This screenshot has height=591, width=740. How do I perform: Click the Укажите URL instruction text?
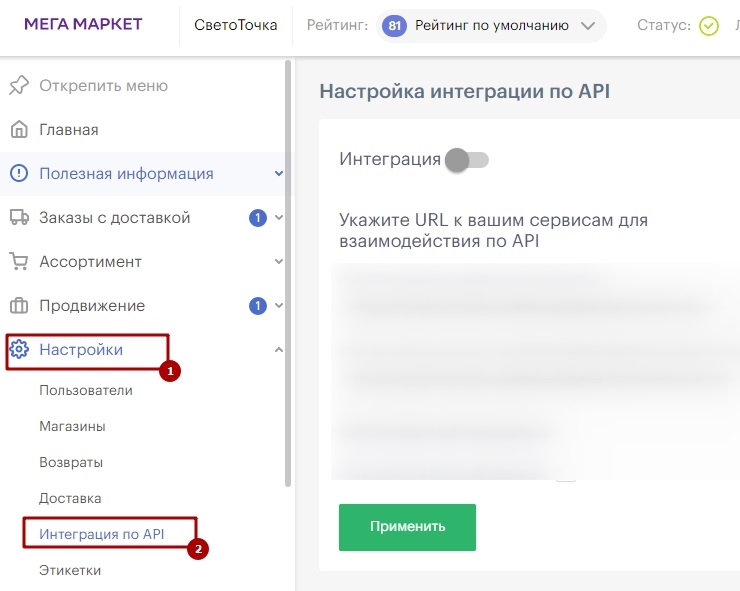click(x=493, y=230)
